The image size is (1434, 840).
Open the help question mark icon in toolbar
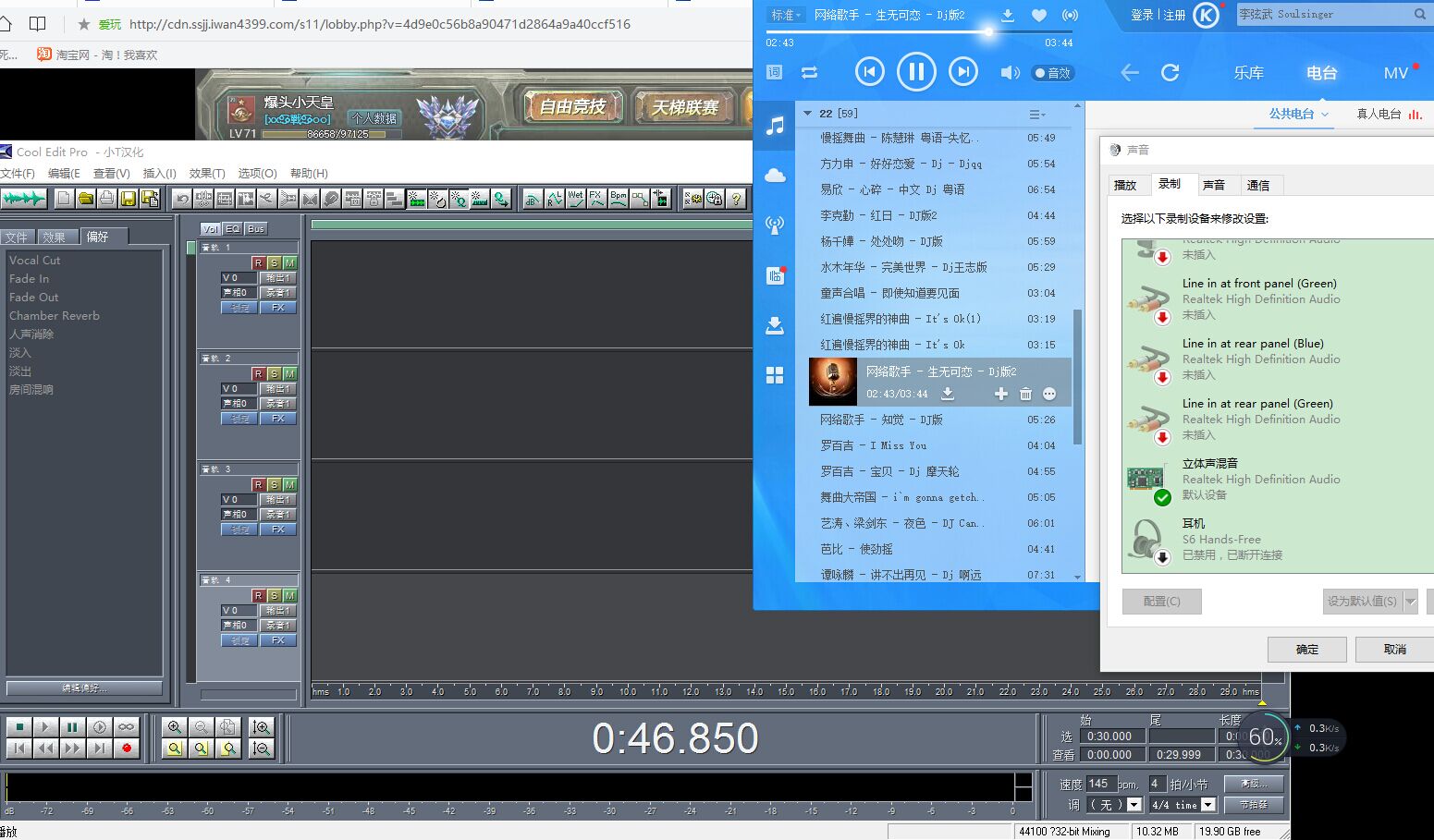point(736,198)
